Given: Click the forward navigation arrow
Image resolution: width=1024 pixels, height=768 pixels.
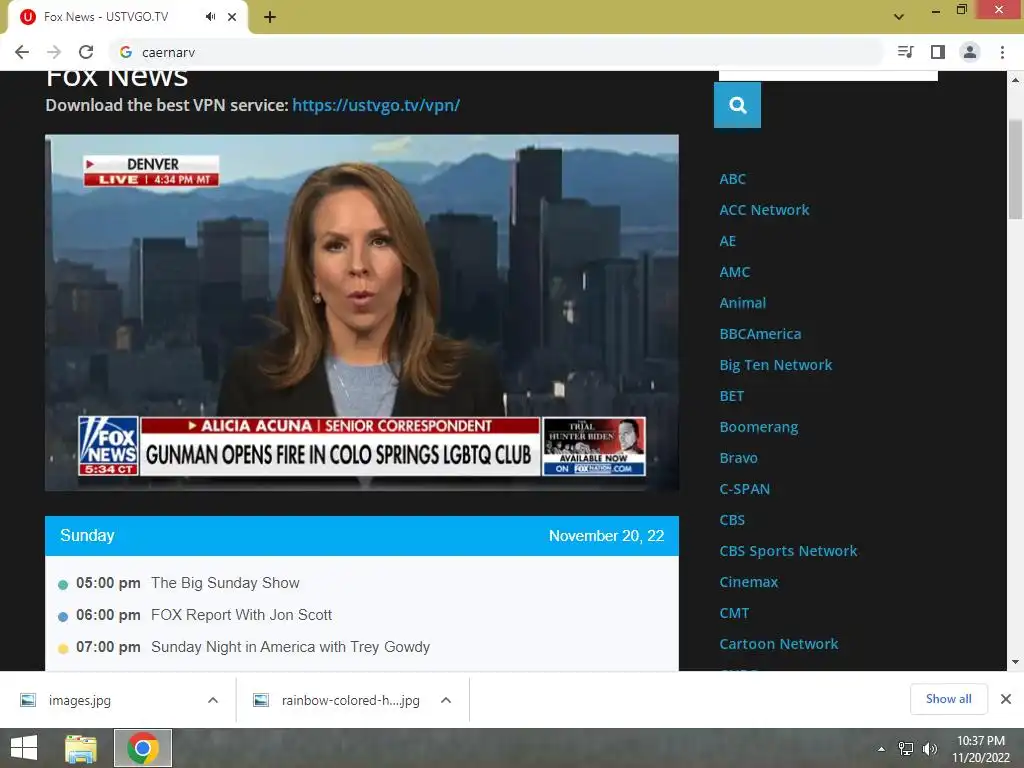Looking at the screenshot, I should coord(54,52).
